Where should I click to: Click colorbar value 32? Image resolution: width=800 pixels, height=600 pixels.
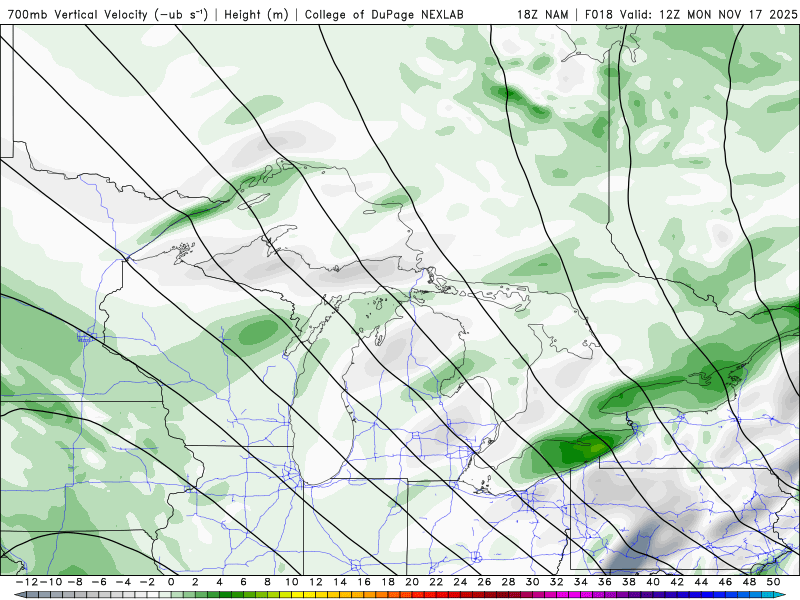[557, 582]
